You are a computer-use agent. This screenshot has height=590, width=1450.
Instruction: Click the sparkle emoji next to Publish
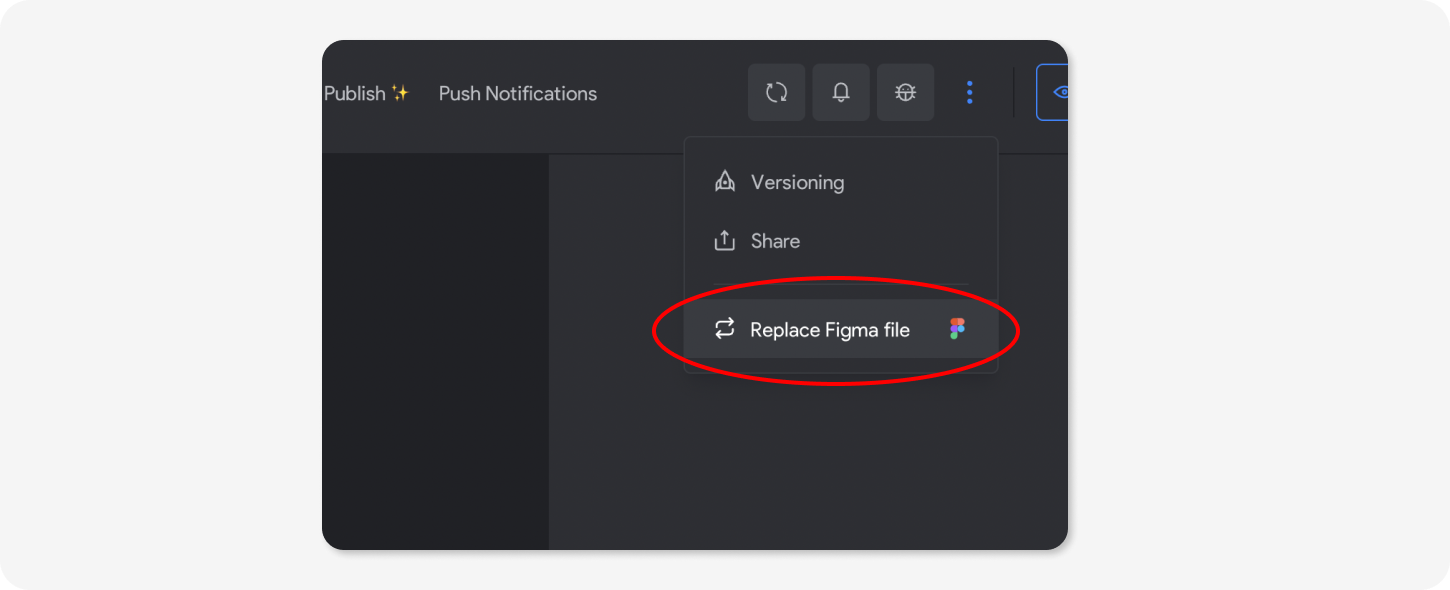coord(400,93)
